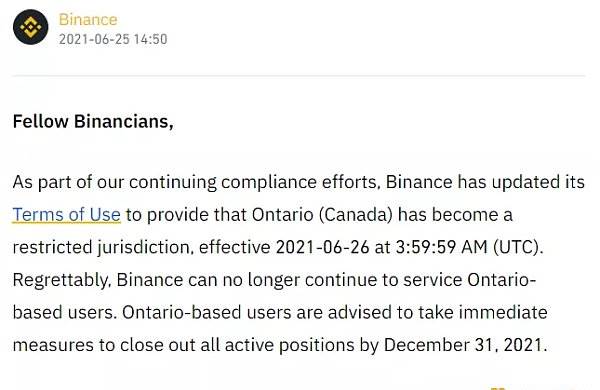
Task: Click the time 3:59:59 AM text
Action: tap(442, 247)
